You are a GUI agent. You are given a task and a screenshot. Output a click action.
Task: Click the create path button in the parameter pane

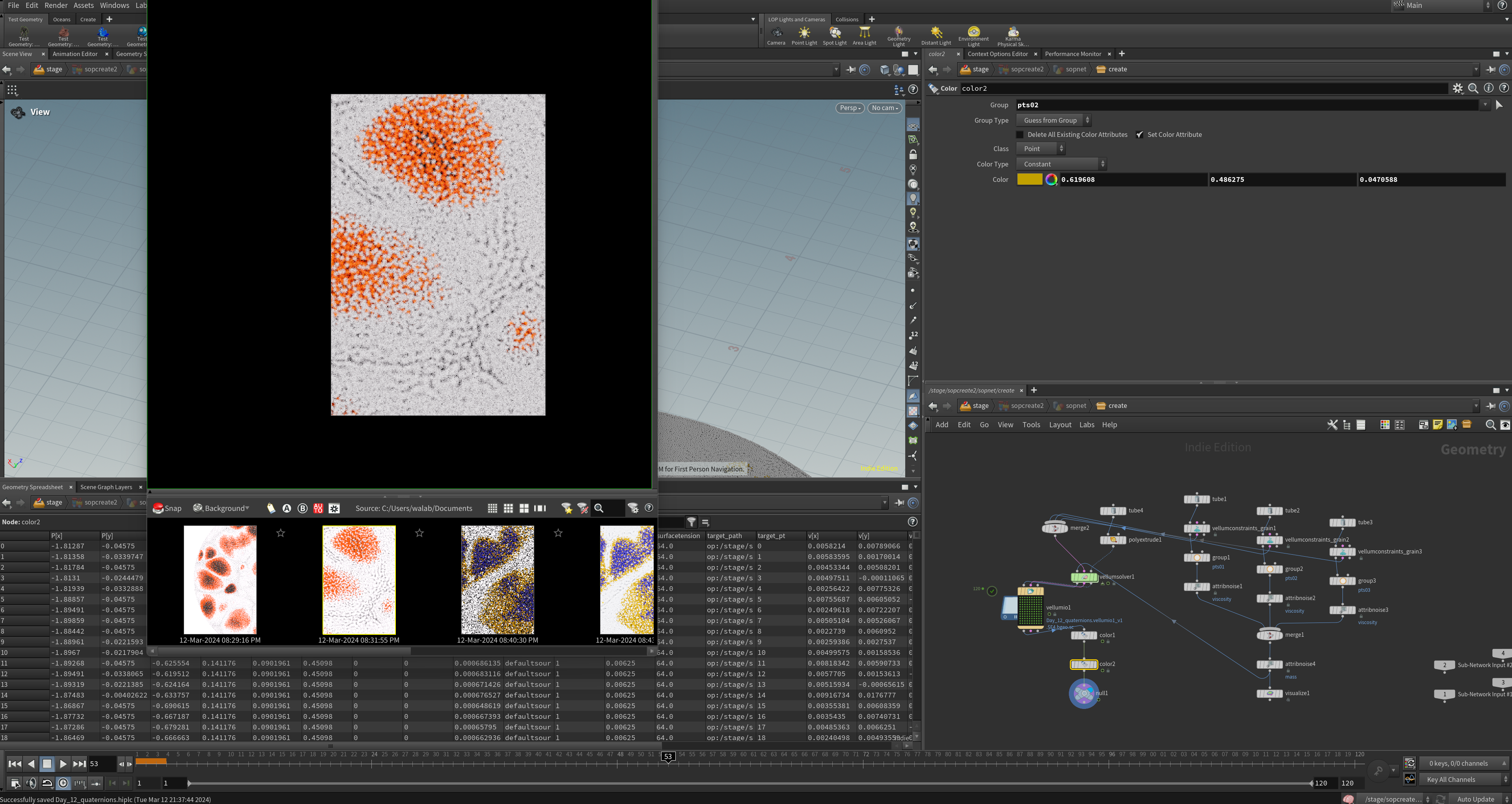tap(1112, 69)
